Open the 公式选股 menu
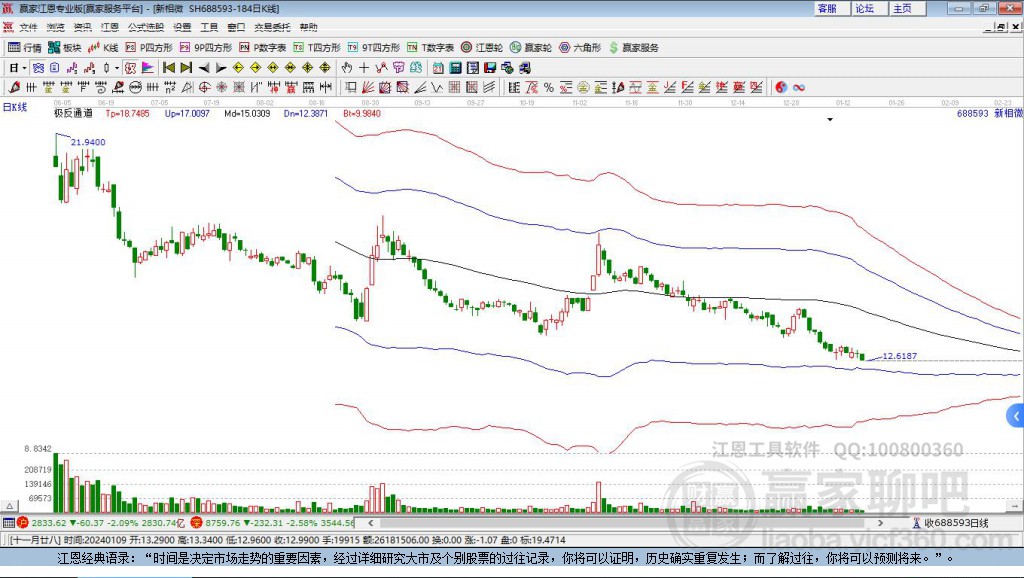This screenshot has height=578, width=1024. coord(146,27)
